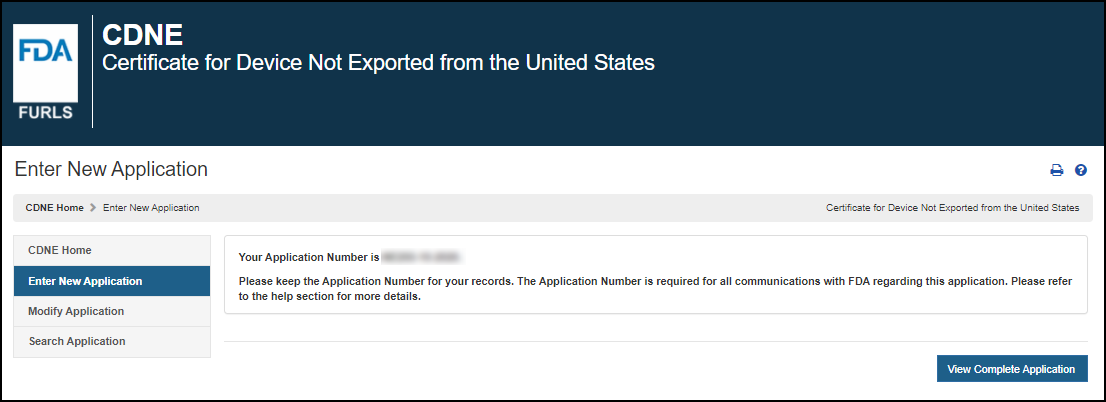Screen dimensions: 1106x402
Task: Open help via the question mark icon
Action: pyautogui.click(x=1080, y=171)
